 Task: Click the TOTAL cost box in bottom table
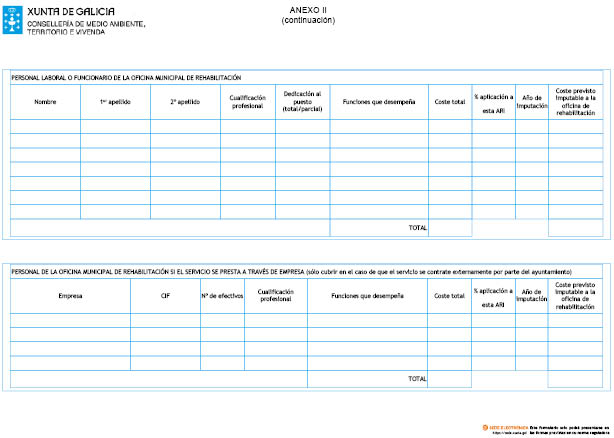point(450,379)
